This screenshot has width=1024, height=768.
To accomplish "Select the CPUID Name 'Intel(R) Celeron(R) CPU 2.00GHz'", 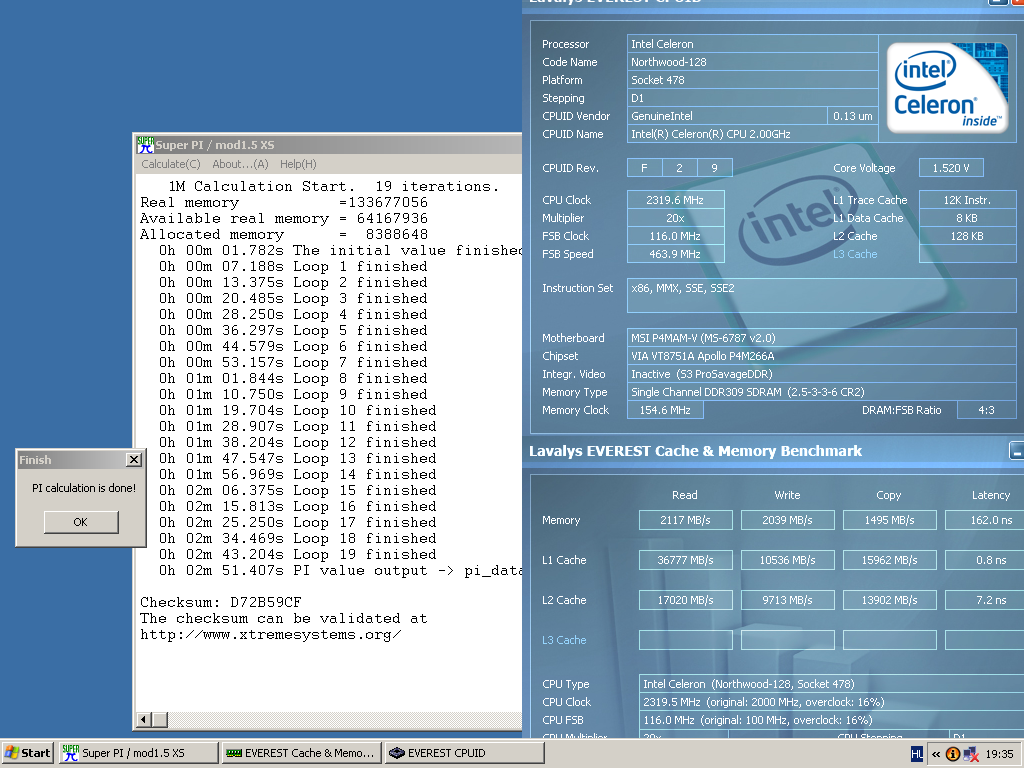I will click(752, 134).
